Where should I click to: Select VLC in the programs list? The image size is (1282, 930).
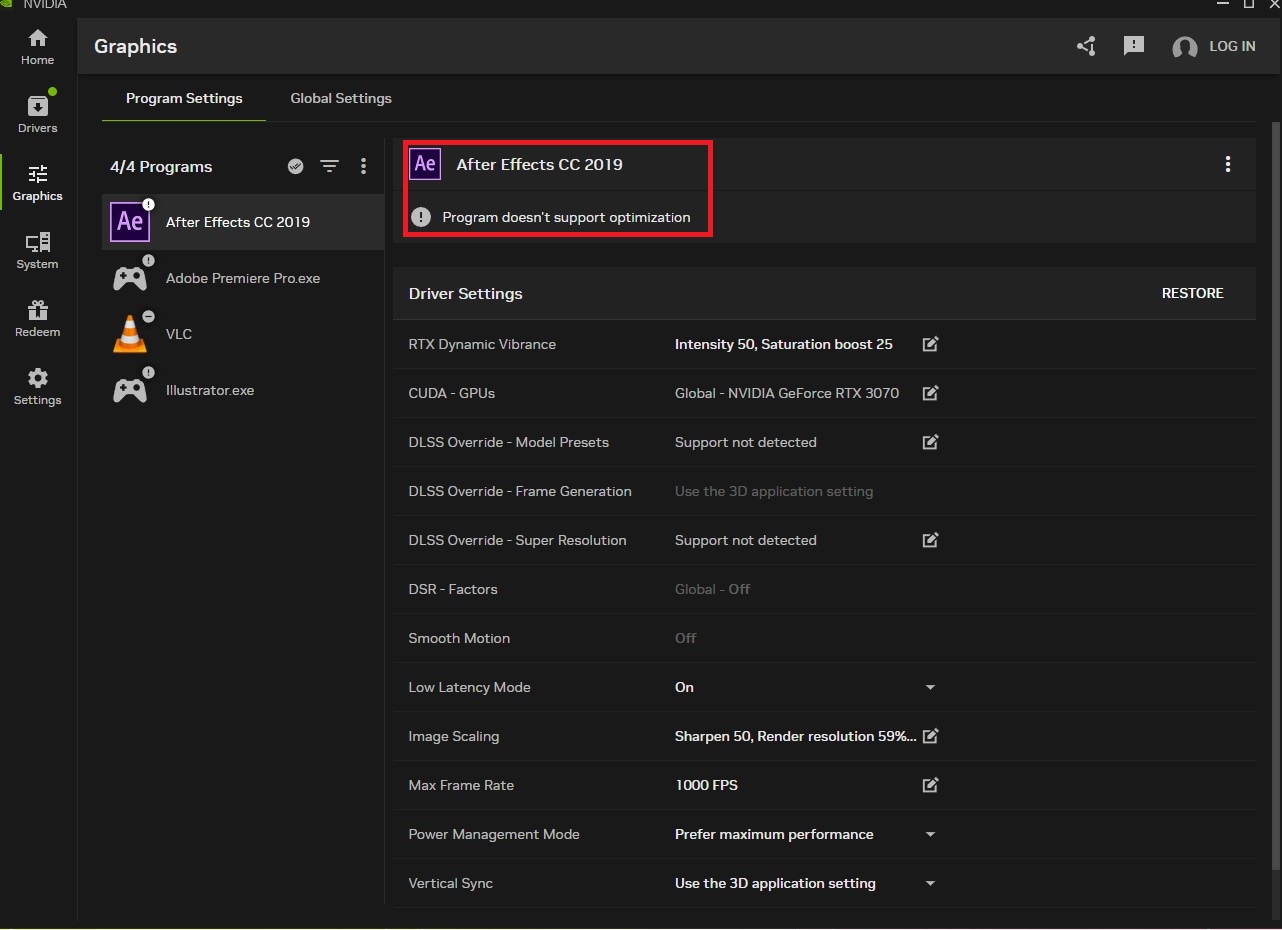(178, 334)
